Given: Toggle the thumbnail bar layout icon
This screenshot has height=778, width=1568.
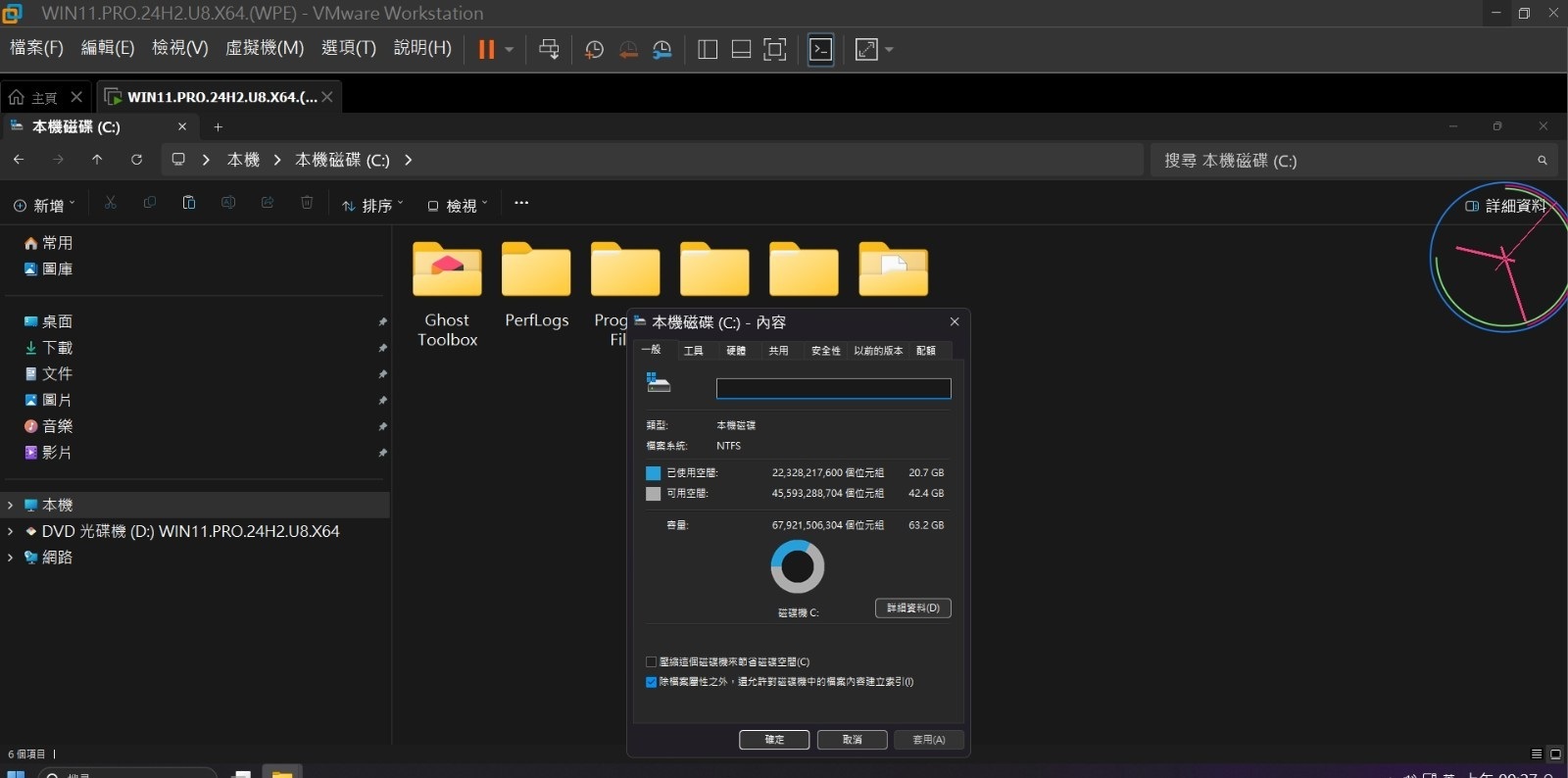Looking at the screenshot, I should point(741,49).
